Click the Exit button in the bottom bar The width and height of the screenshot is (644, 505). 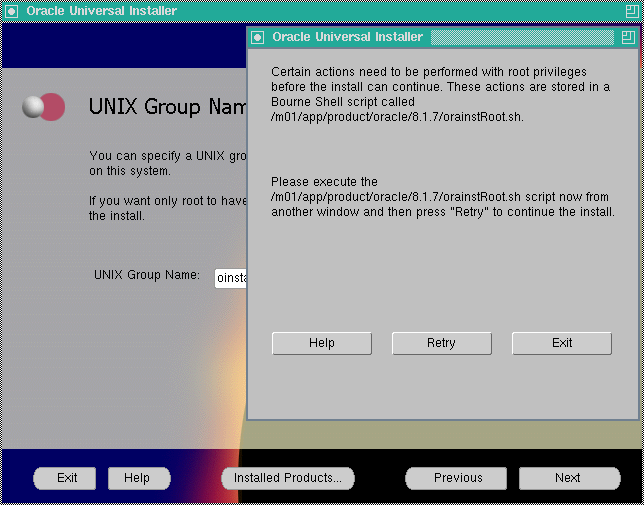[x=67, y=478]
